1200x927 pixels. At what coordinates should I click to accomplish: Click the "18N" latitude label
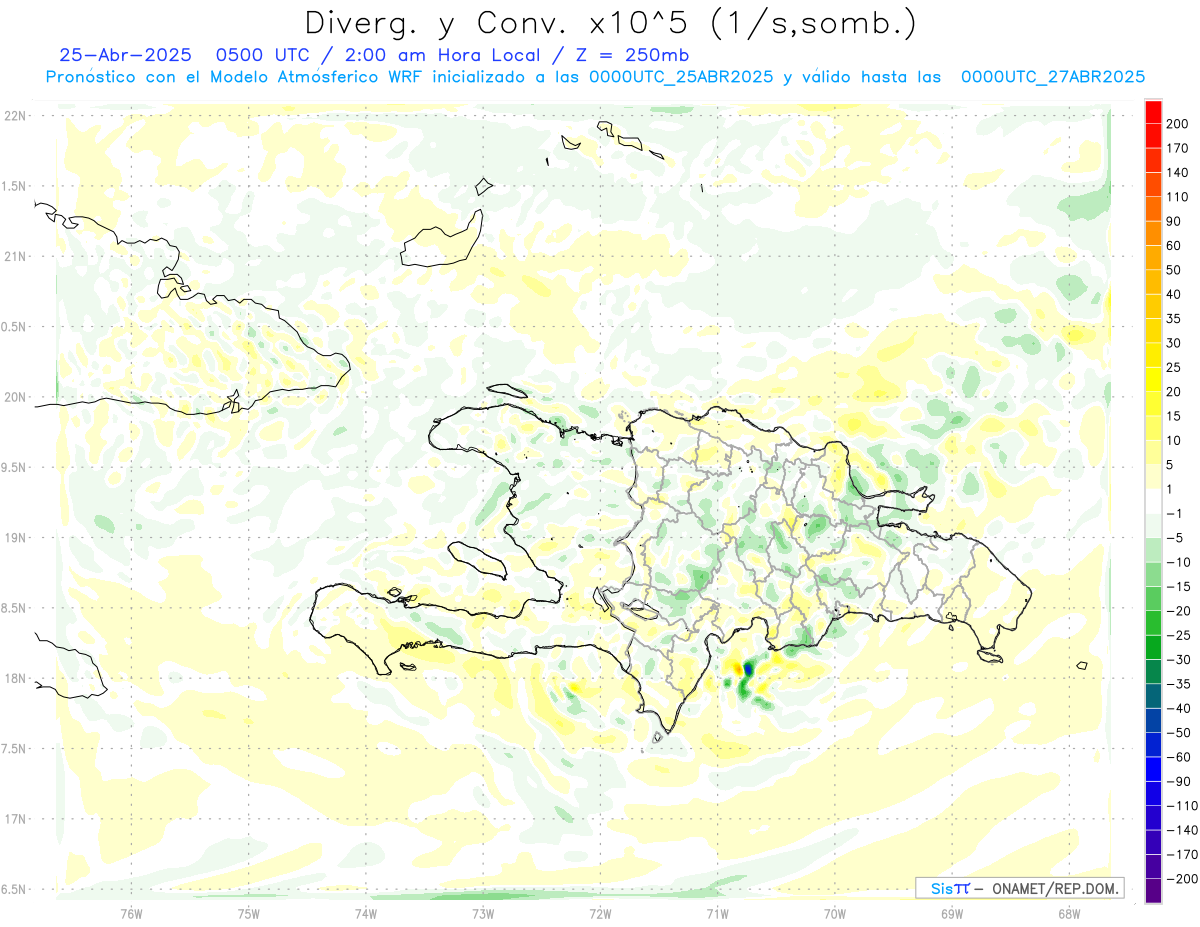point(15,679)
